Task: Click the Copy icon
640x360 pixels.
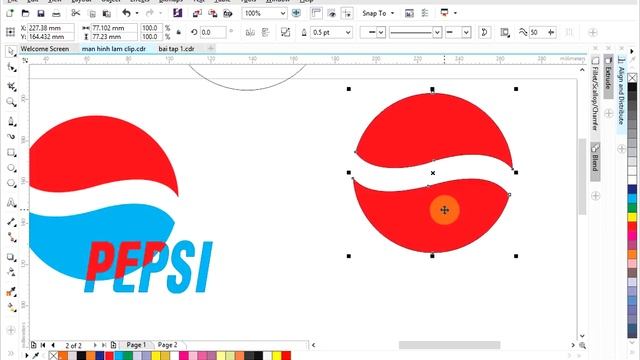Action: point(92,13)
